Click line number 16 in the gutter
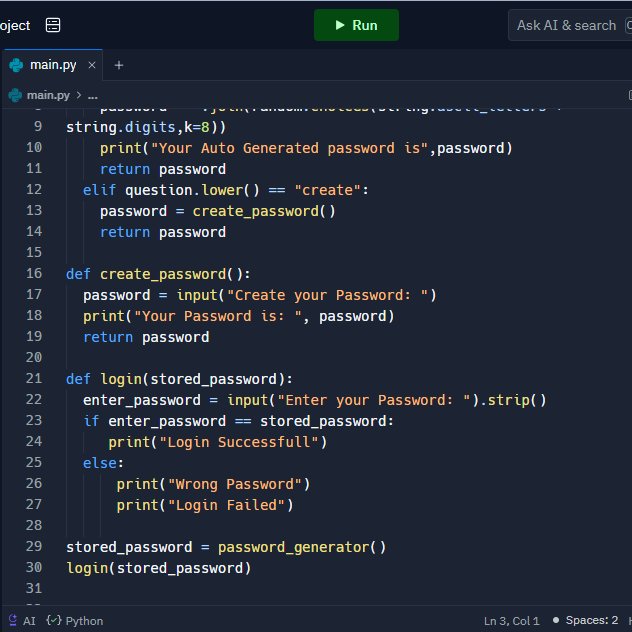 [x=34, y=273]
